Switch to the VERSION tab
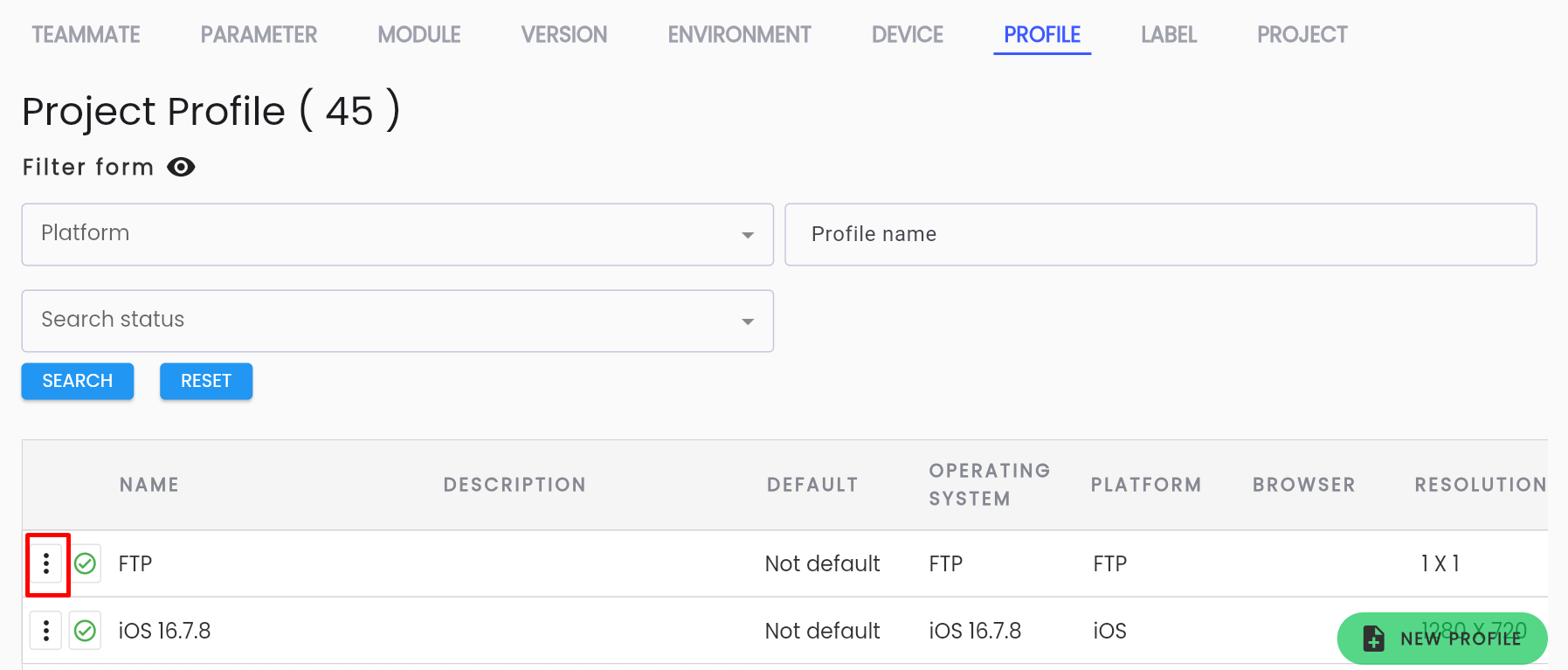The width and height of the screenshot is (1568, 670). [564, 35]
